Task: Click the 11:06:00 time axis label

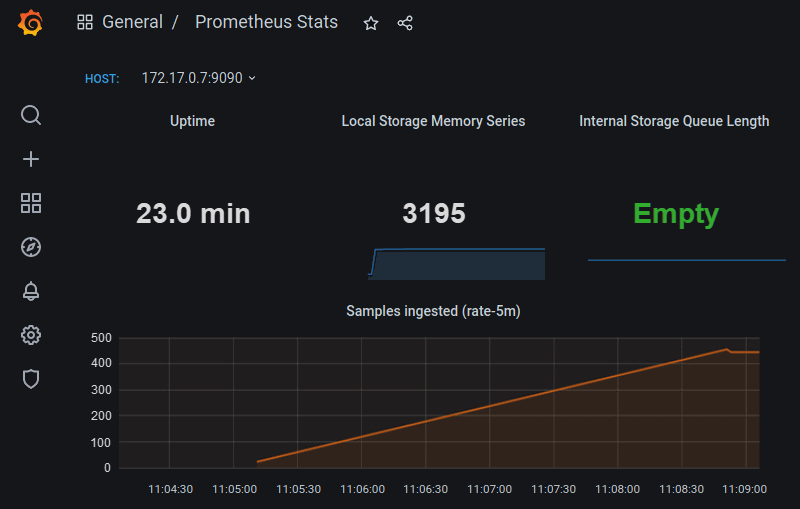Action: point(362,489)
